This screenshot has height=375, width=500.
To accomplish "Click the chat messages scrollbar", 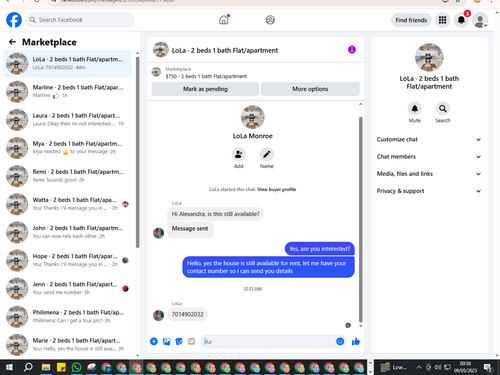I will point(360,220).
